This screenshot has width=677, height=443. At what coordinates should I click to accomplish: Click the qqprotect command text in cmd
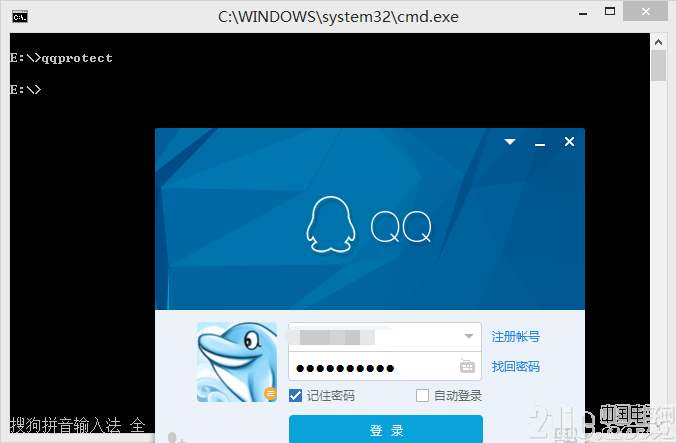(77, 58)
